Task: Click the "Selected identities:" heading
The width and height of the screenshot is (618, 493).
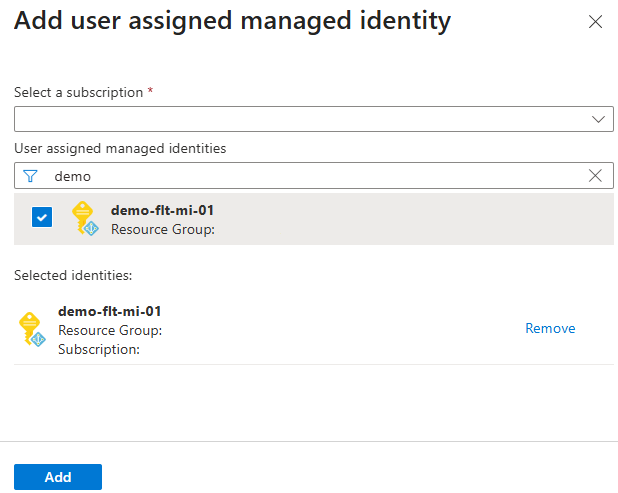Action: (x=73, y=274)
